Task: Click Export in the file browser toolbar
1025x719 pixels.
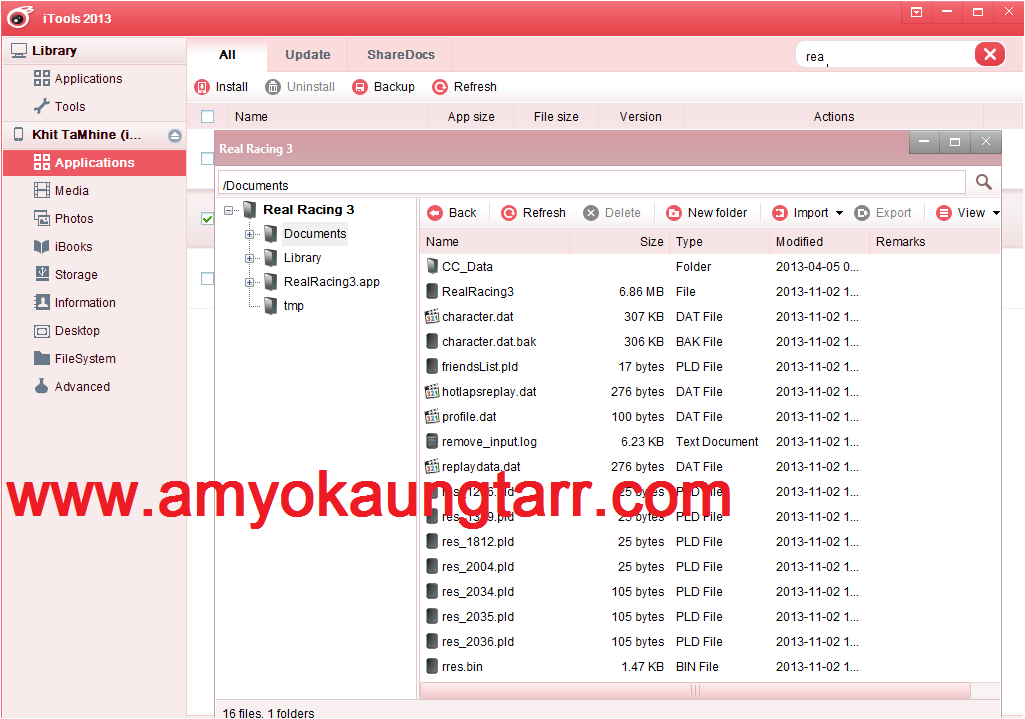Action: tap(882, 213)
